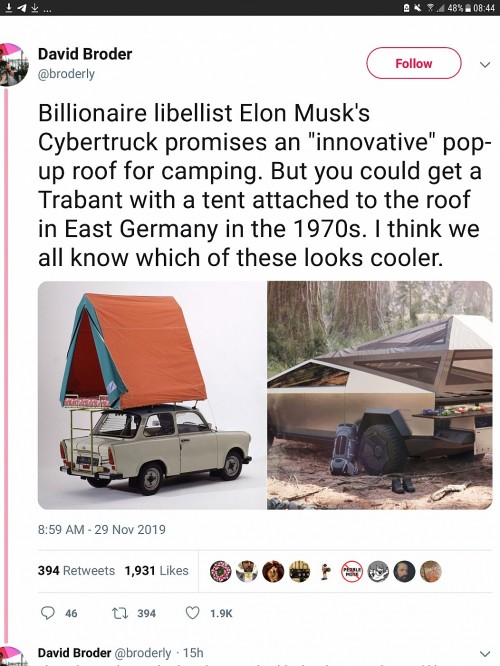Viewport: 500px width, 666px height.
Task: Open the 1,931 Likes list
Action: (x=156, y=570)
